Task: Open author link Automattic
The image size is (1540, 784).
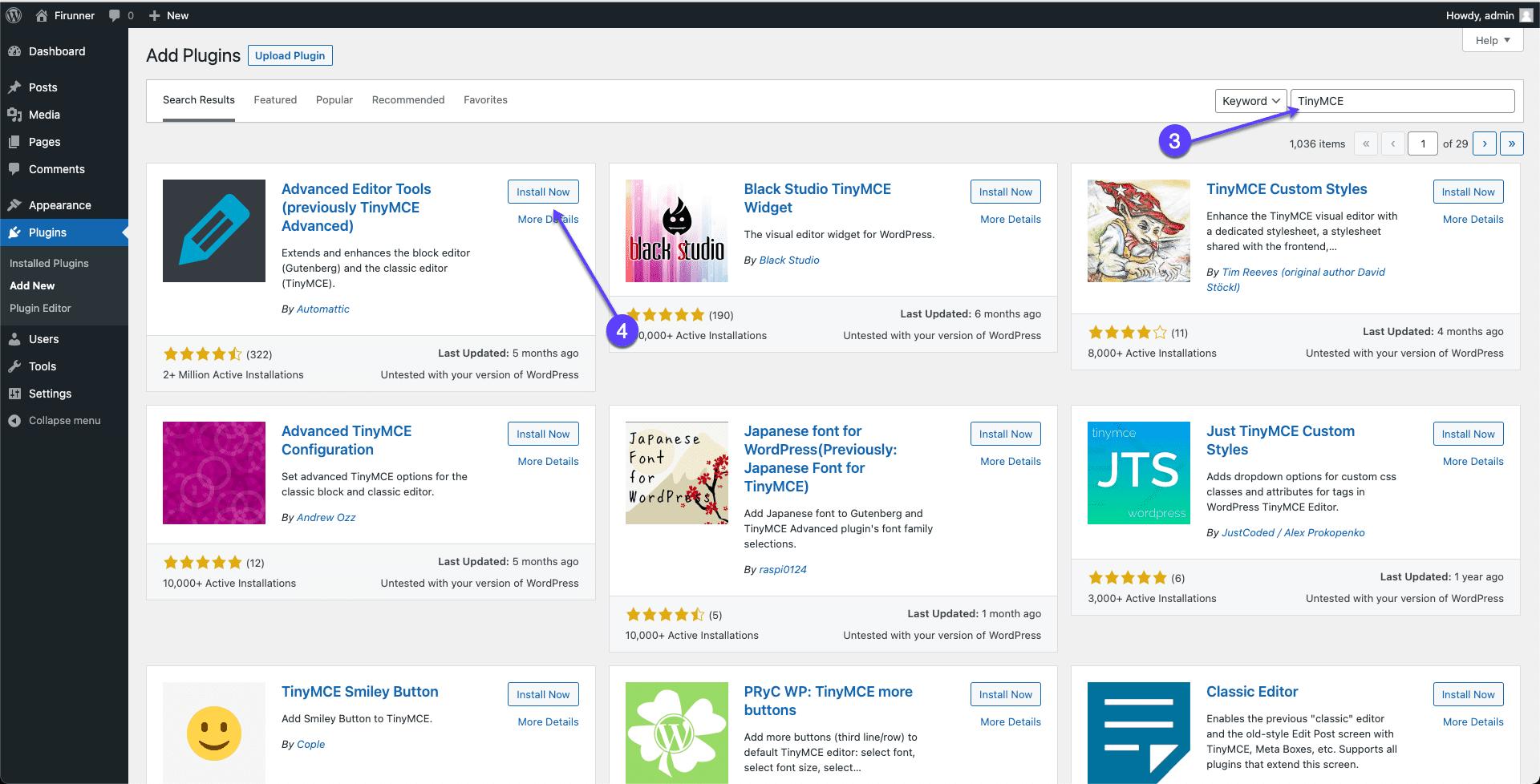Action: [323, 309]
